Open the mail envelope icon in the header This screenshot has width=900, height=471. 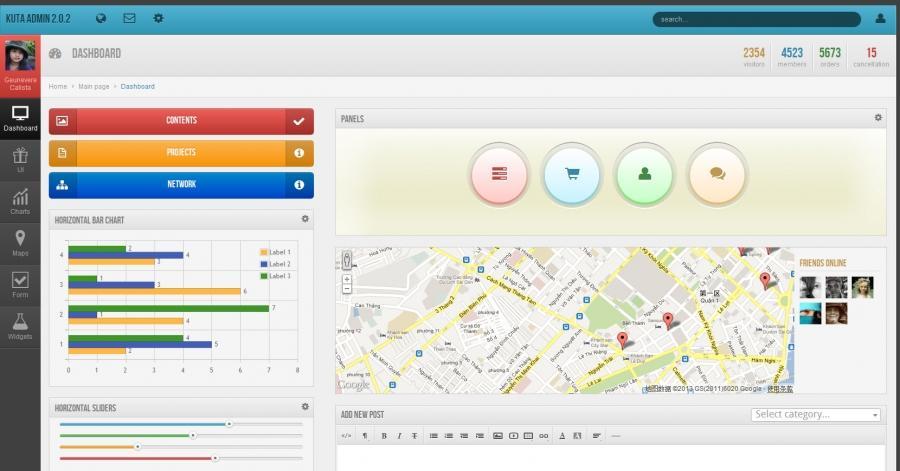(x=130, y=18)
